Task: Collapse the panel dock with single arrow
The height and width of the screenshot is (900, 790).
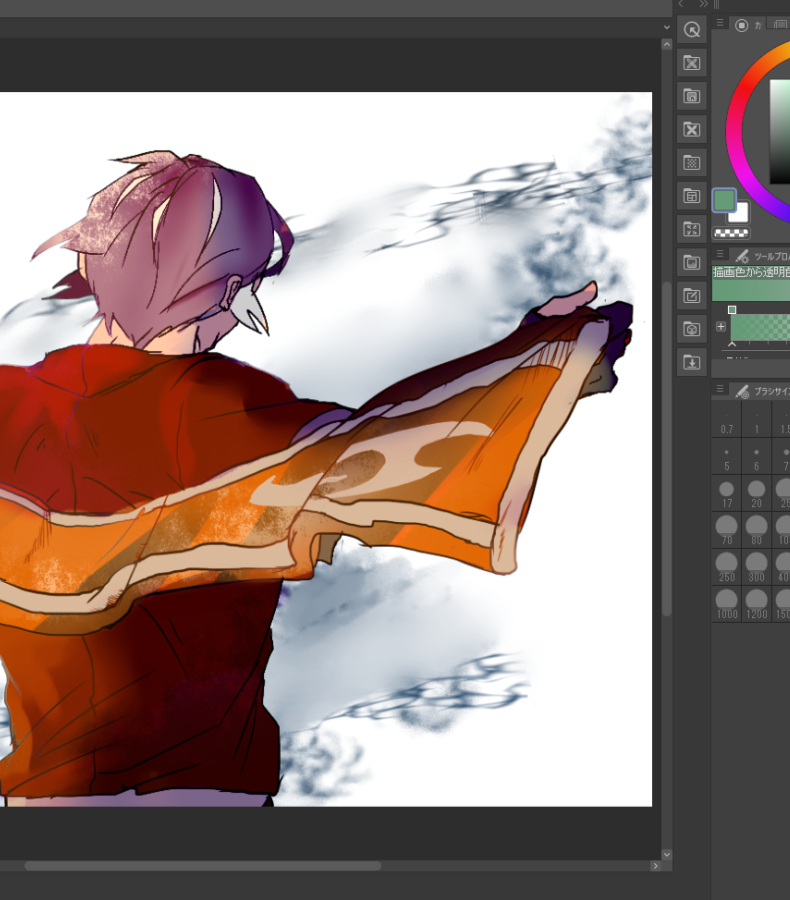Action: tap(681, 4)
